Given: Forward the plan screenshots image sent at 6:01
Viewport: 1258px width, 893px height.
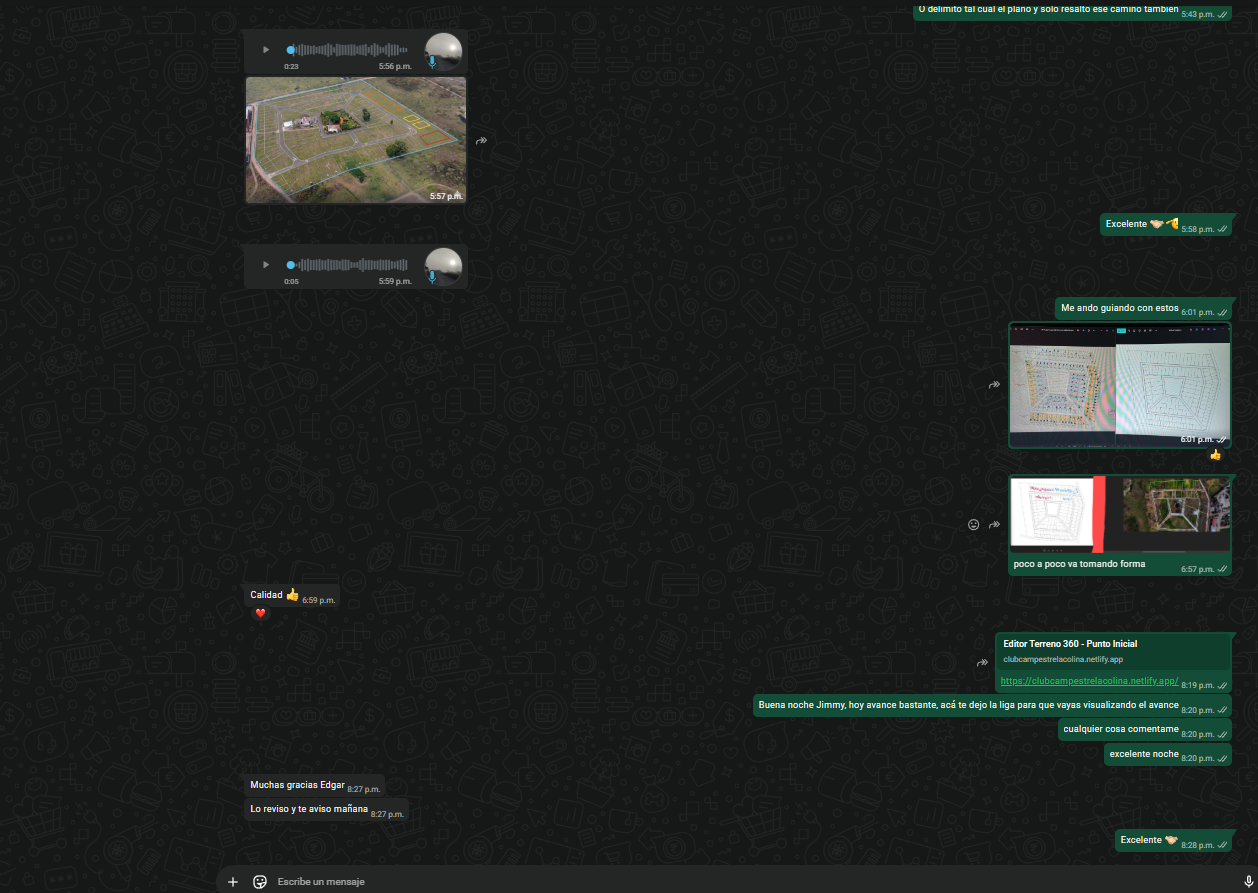Looking at the screenshot, I should tap(994, 385).
